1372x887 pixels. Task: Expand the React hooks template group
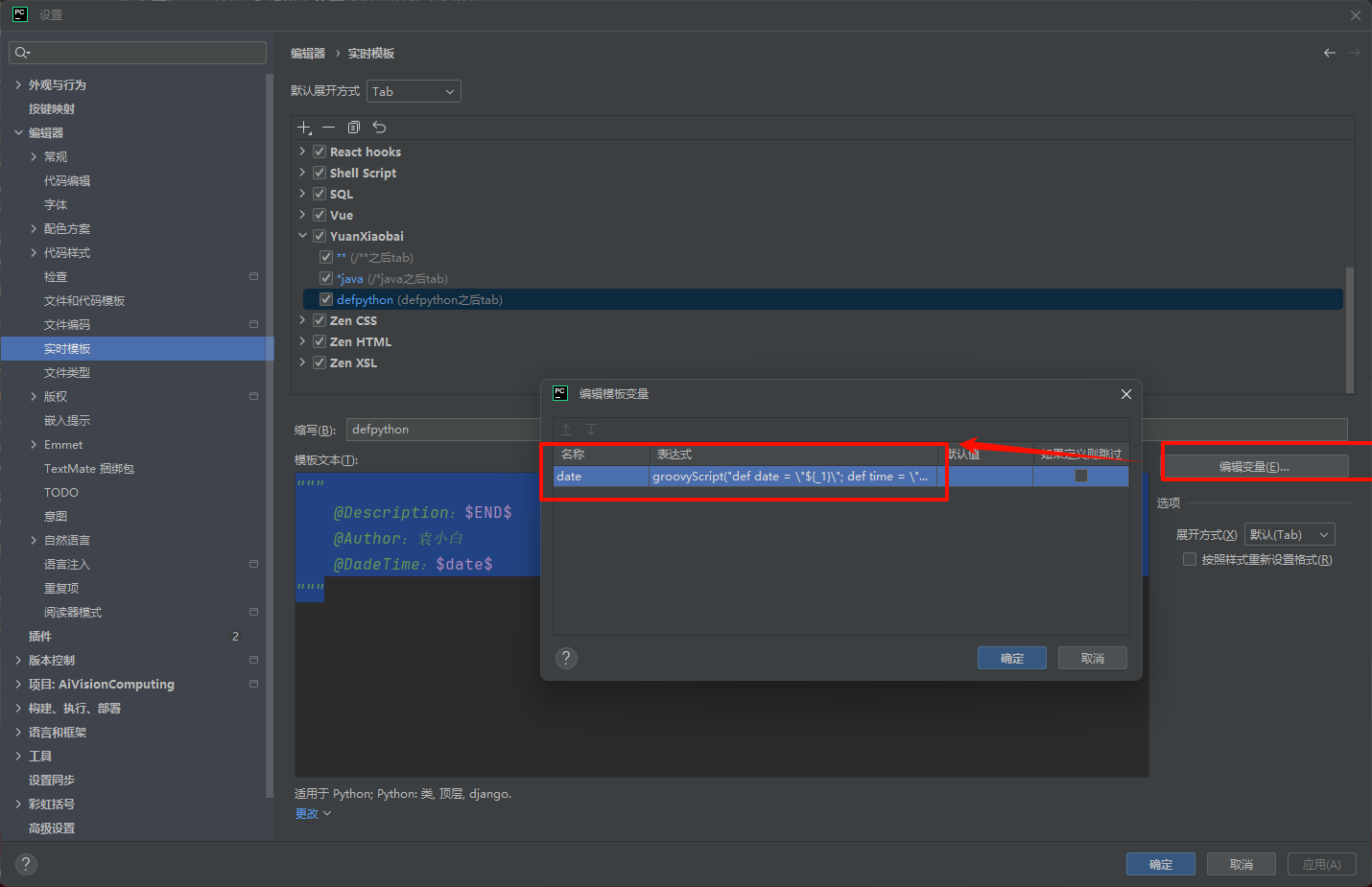pos(302,152)
